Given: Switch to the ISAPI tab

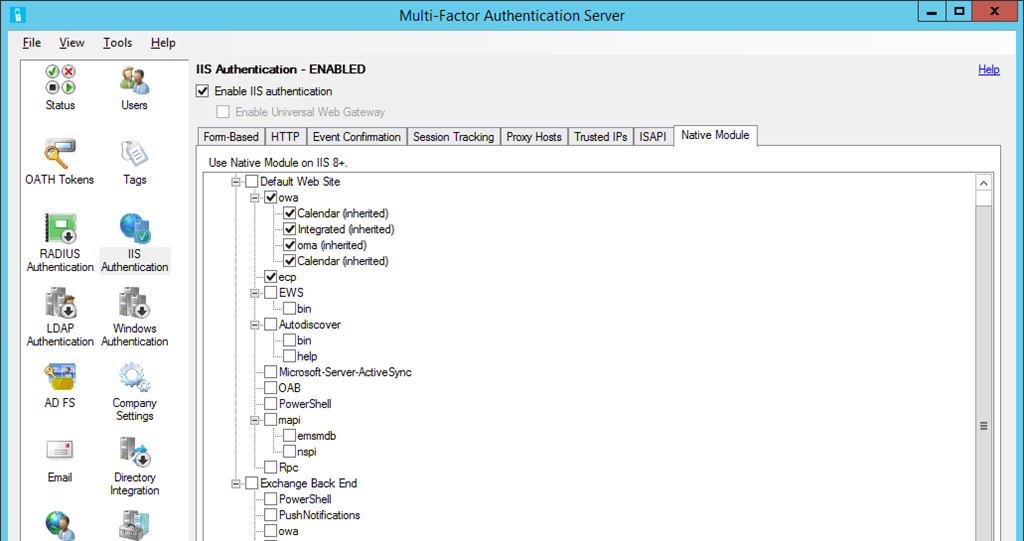Looking at the screenshot, I should [x=653, y=137].
